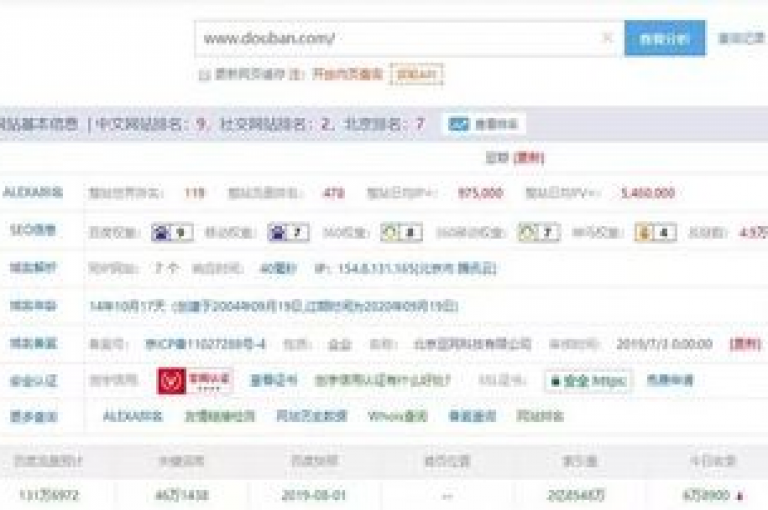Click the index value beside the dash cell

(576, 496)
